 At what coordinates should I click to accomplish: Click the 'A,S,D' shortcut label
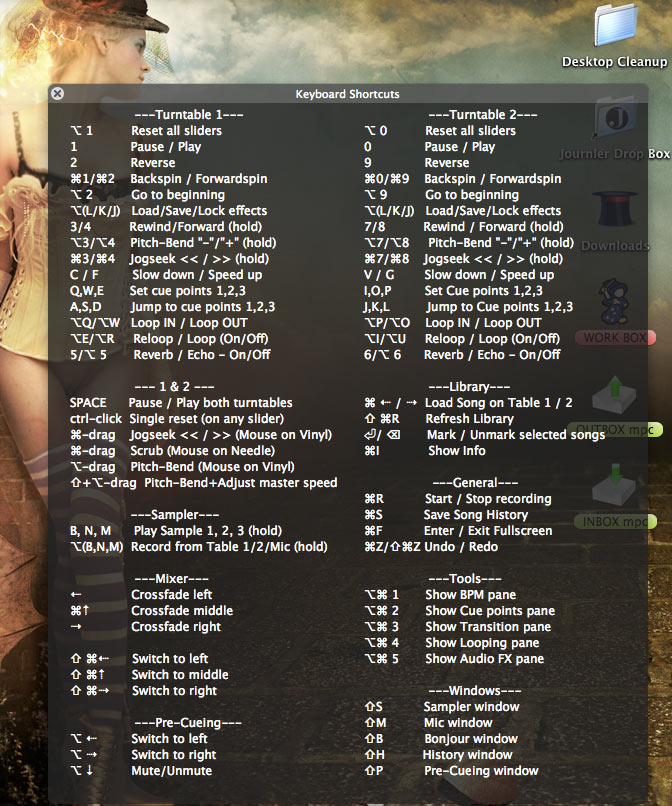pos(85,307)
